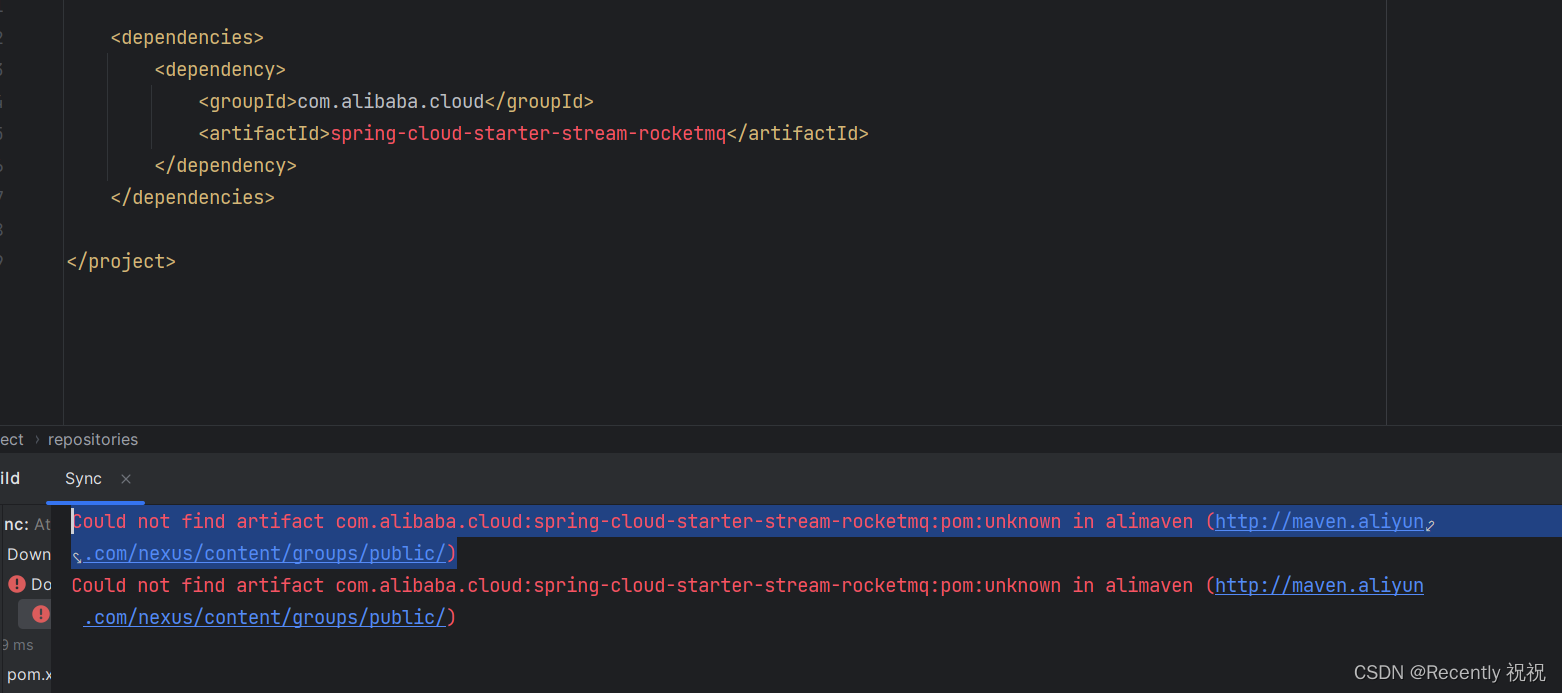Open http://maven.aliyun link in highlighted error line
The image size is (1562, 693).
1319,521
